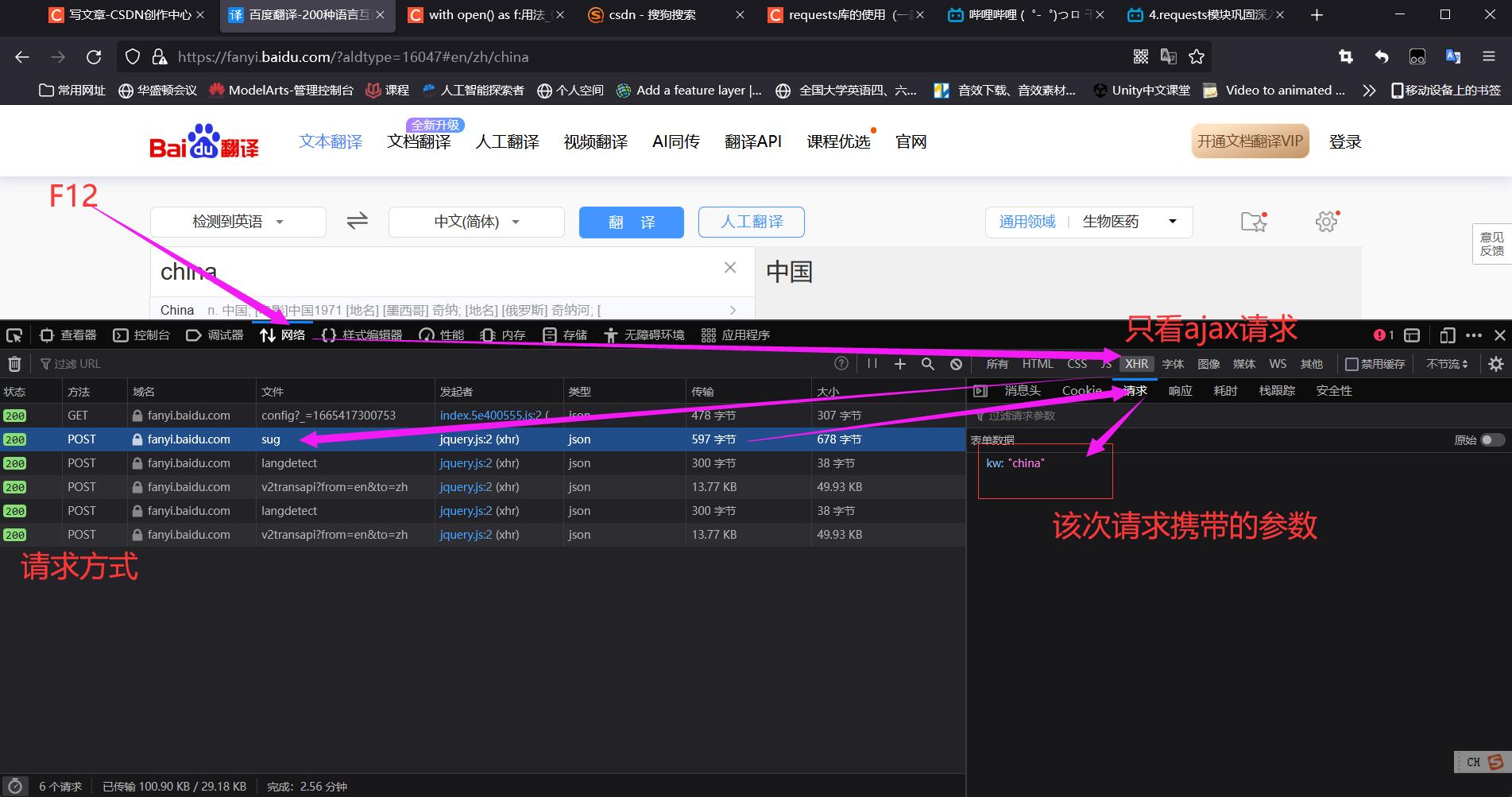Swap languages with the exchange arrows icon
The width and height of the screenshot is (1512, 797).
358,221
